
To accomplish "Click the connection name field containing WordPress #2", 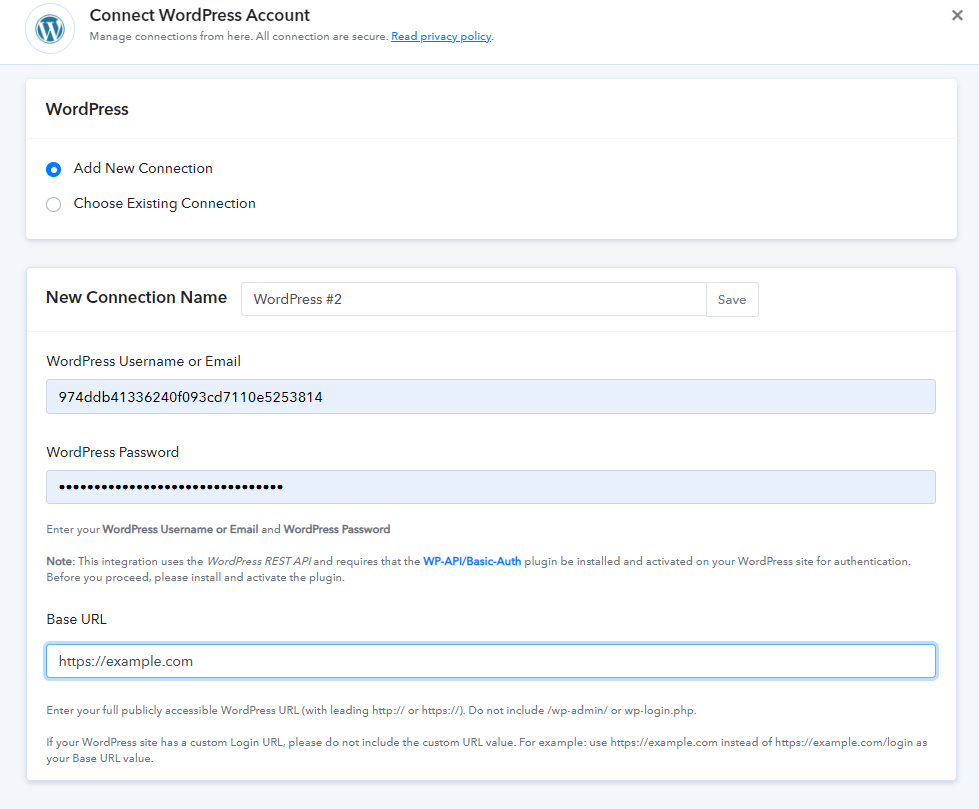I will coord(473,299).
